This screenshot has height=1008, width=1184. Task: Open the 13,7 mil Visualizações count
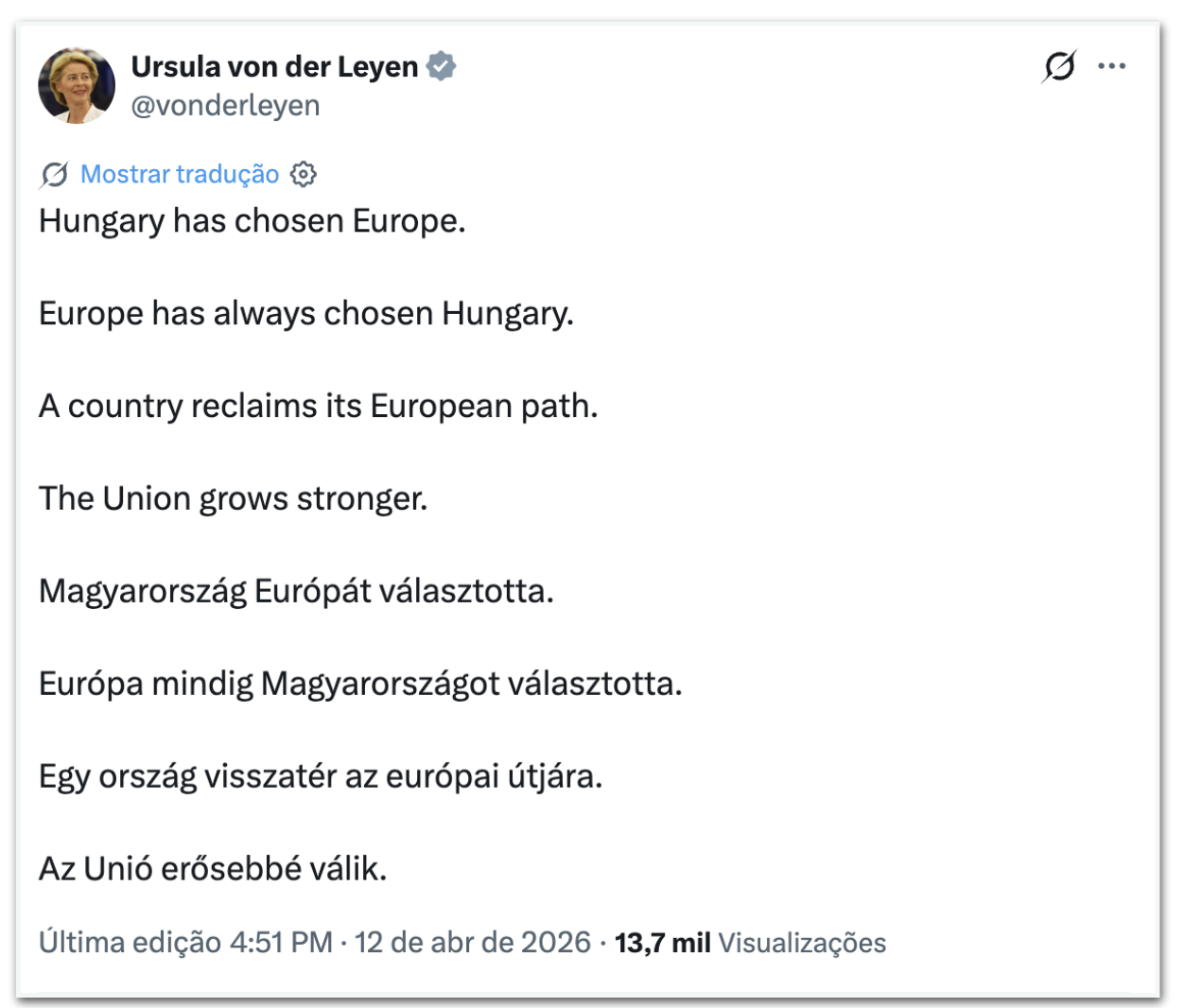coord(750,942)
